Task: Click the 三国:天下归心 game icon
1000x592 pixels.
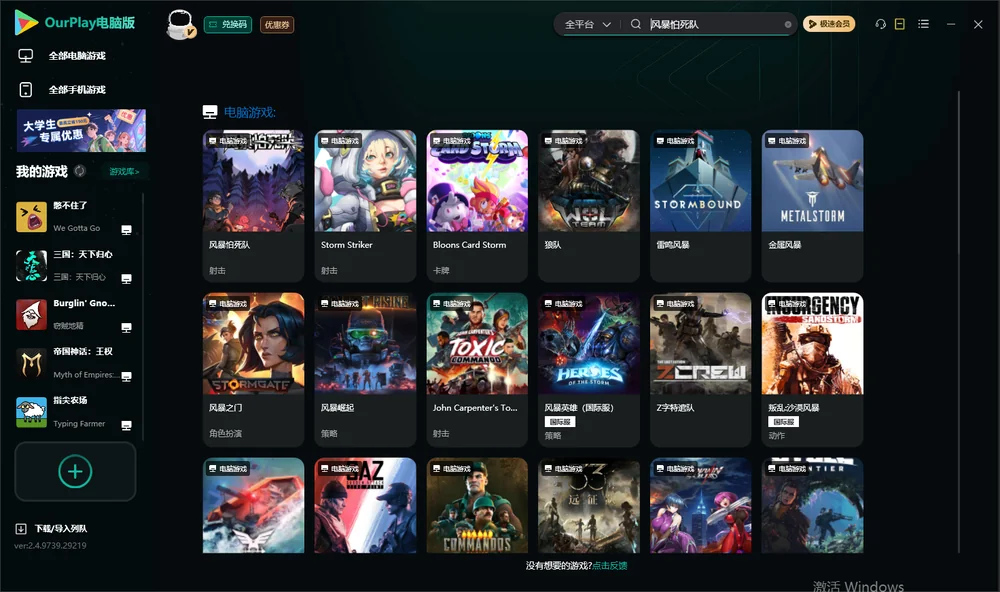Action: click(31, 265)
